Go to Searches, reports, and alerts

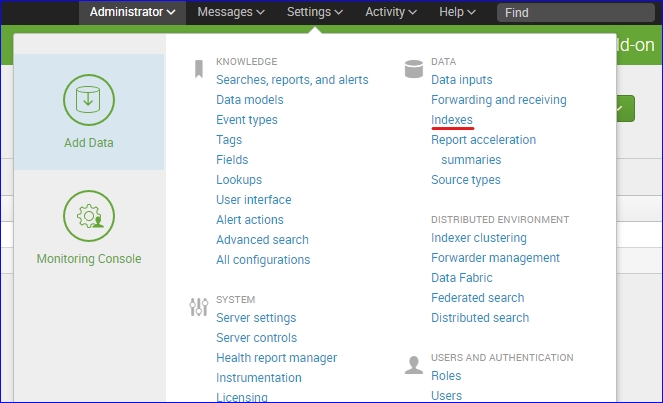coord(292,80)
